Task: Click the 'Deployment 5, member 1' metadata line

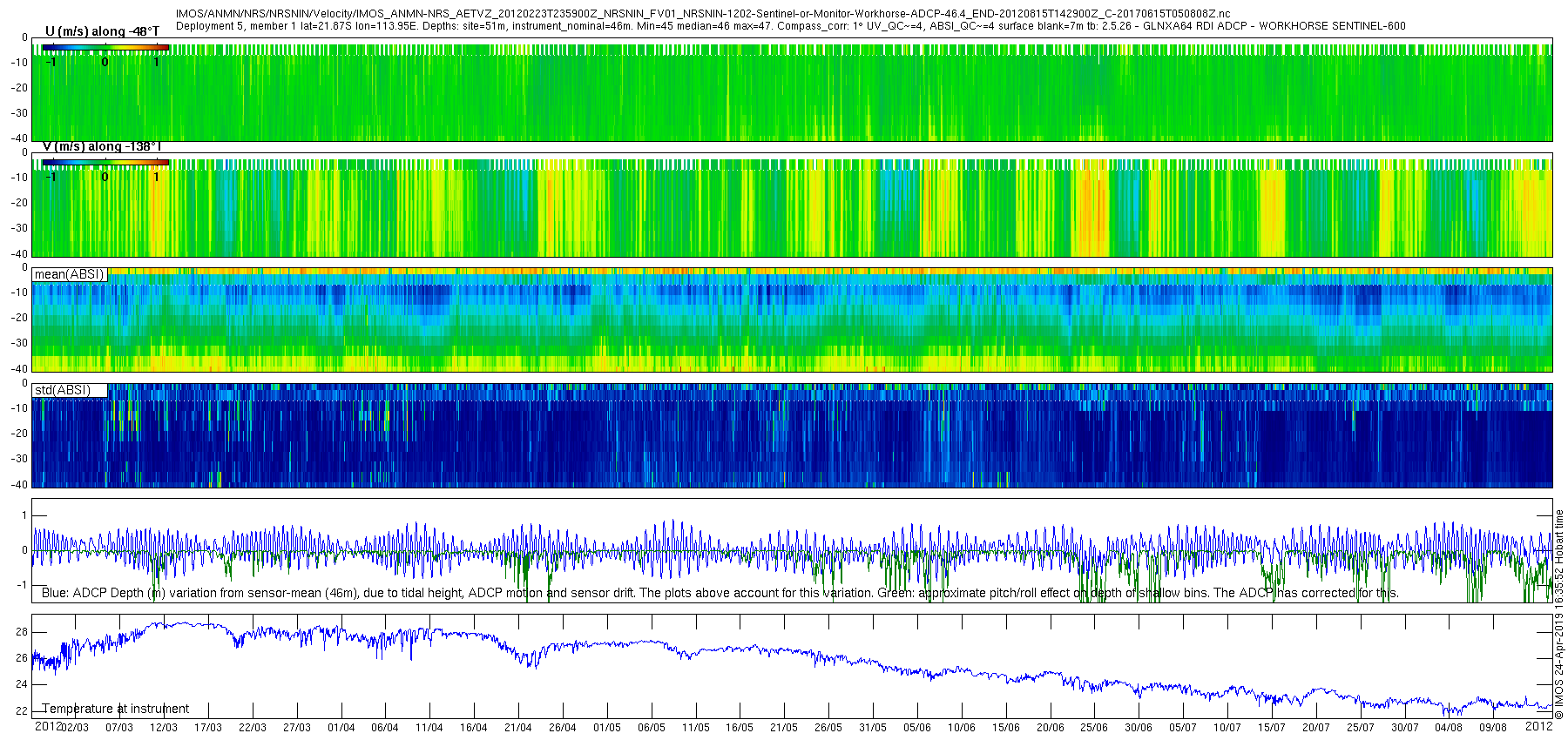Action: (790, 26)
